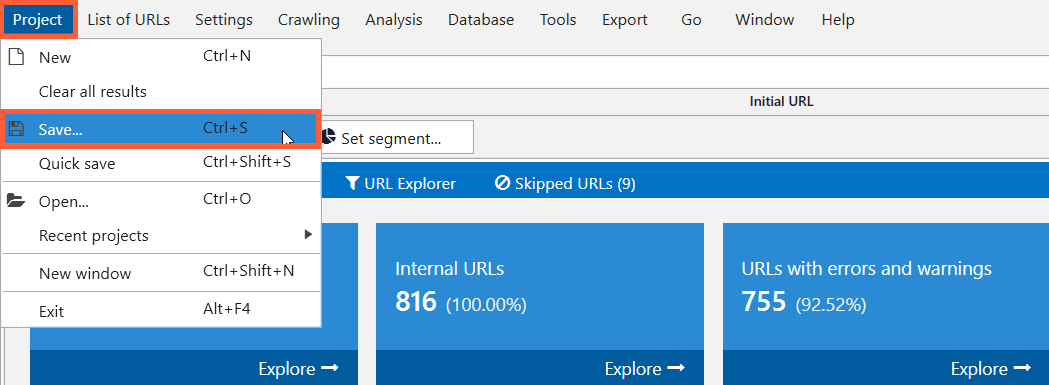Screen dimensions: 1049x385
Task: Select Quick save entry
Action: pos(161,163)
